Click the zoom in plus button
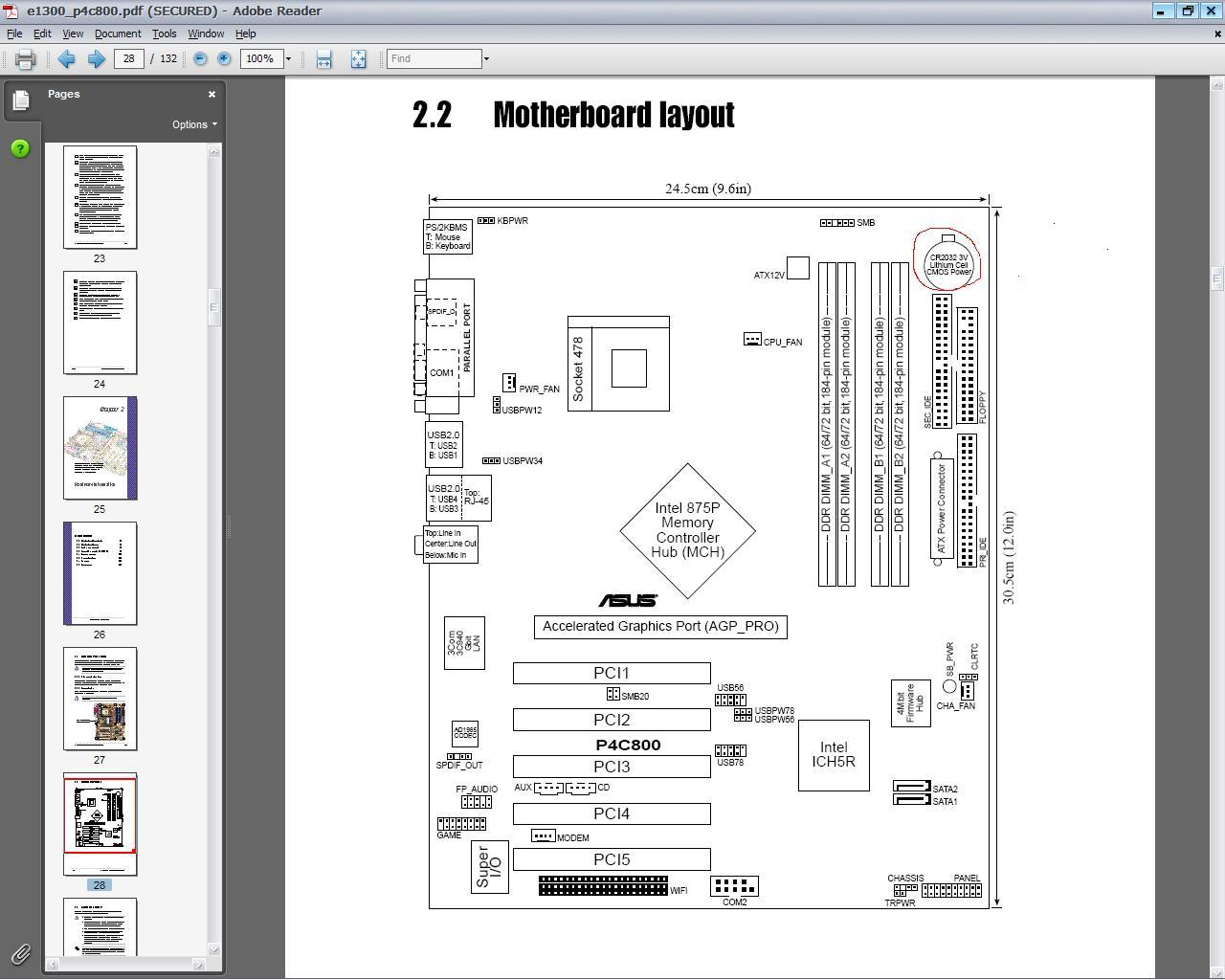This screenshot has height=980, width=1225. point(224,59)
